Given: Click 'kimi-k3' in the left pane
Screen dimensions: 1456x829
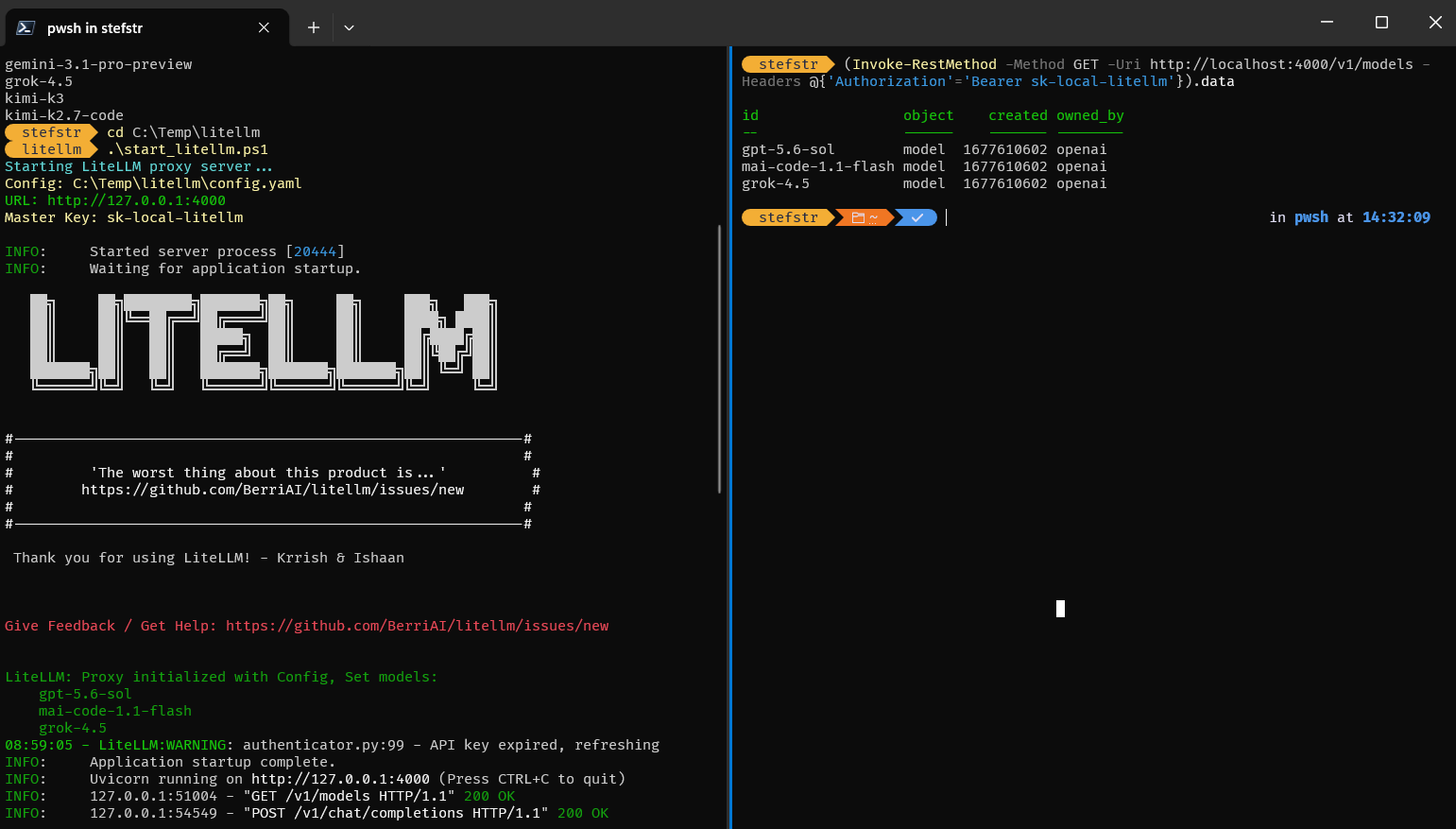Looking at the screenshot, I should tap(34, 98).
